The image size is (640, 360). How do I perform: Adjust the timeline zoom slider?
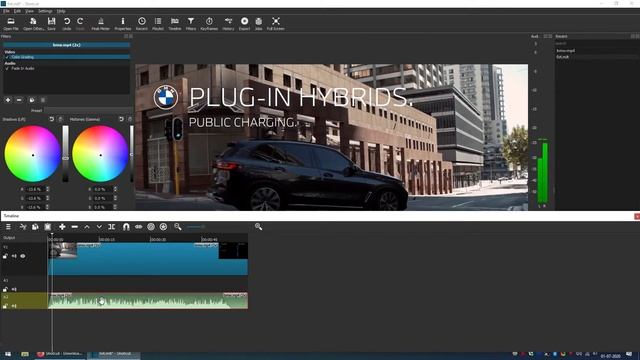(196, 227)
